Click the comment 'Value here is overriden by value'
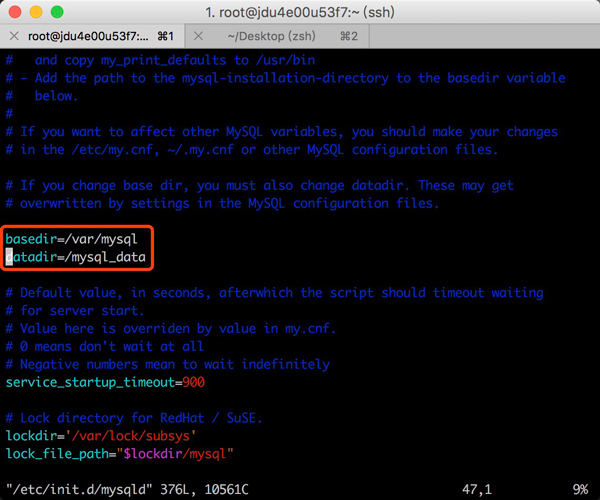Image resolution: width=600 pixels, height=500 pixels. pyautogui.click(x=171, y=329)
